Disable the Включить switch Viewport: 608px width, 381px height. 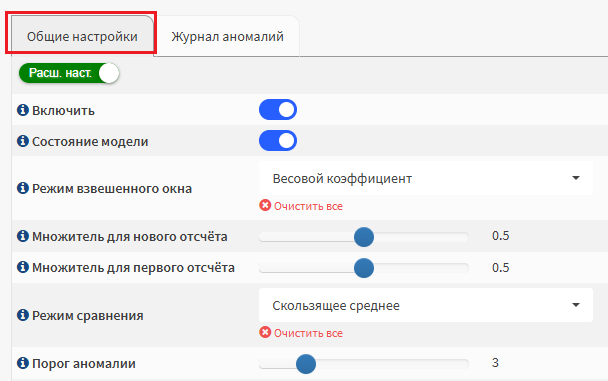(278, 110)
